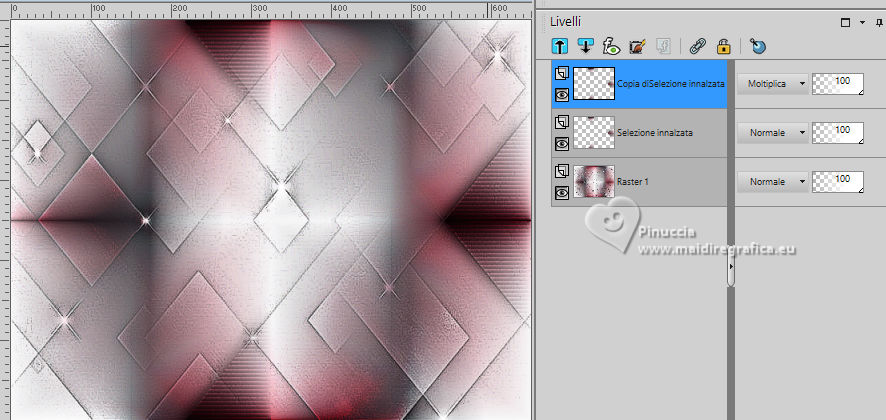This screenshot has height=420, width=886.
Task: Open blend mode dropdown for Selezione innalzata
Action: 772,133
